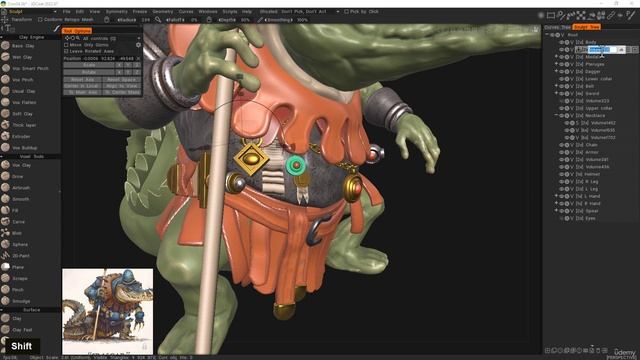Open the Curves menu
The width and height of the screenshot is (640, 360).
point(186,11)
